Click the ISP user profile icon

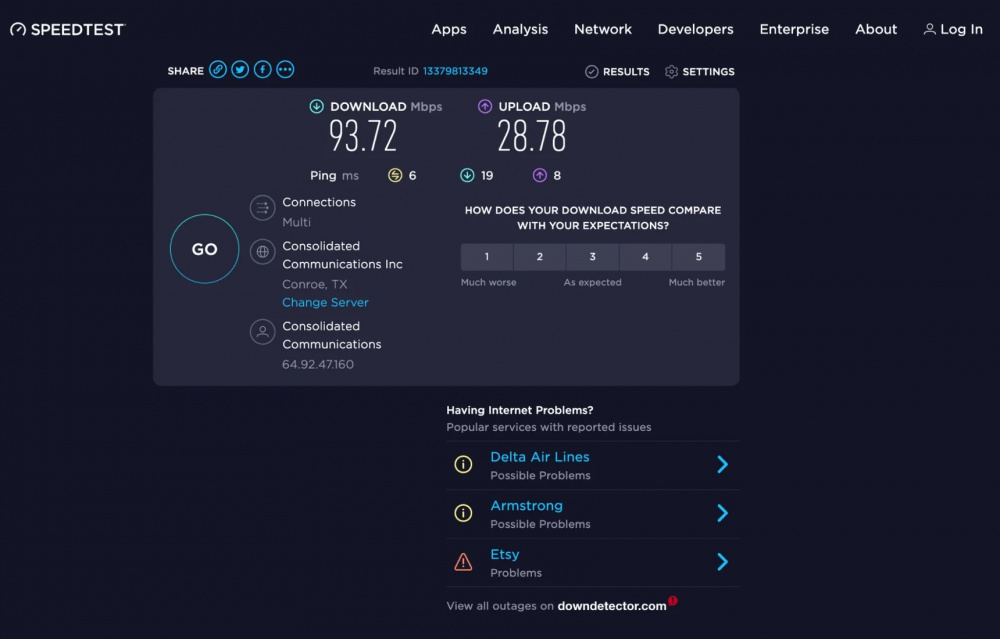pos(262,332)
